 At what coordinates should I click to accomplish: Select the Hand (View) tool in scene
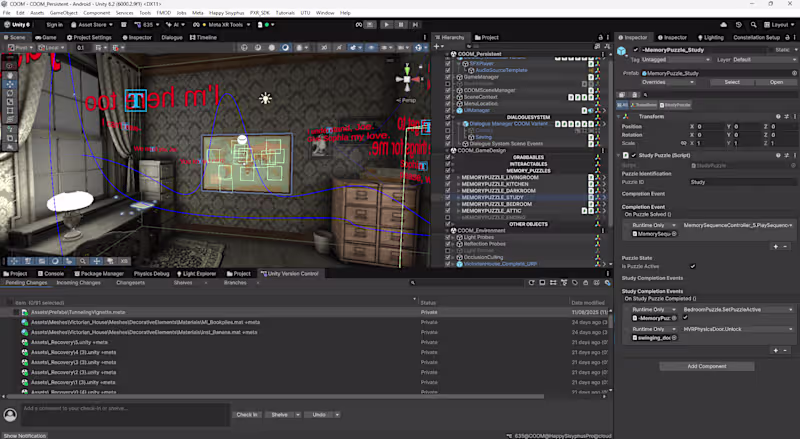pos(10,75)
